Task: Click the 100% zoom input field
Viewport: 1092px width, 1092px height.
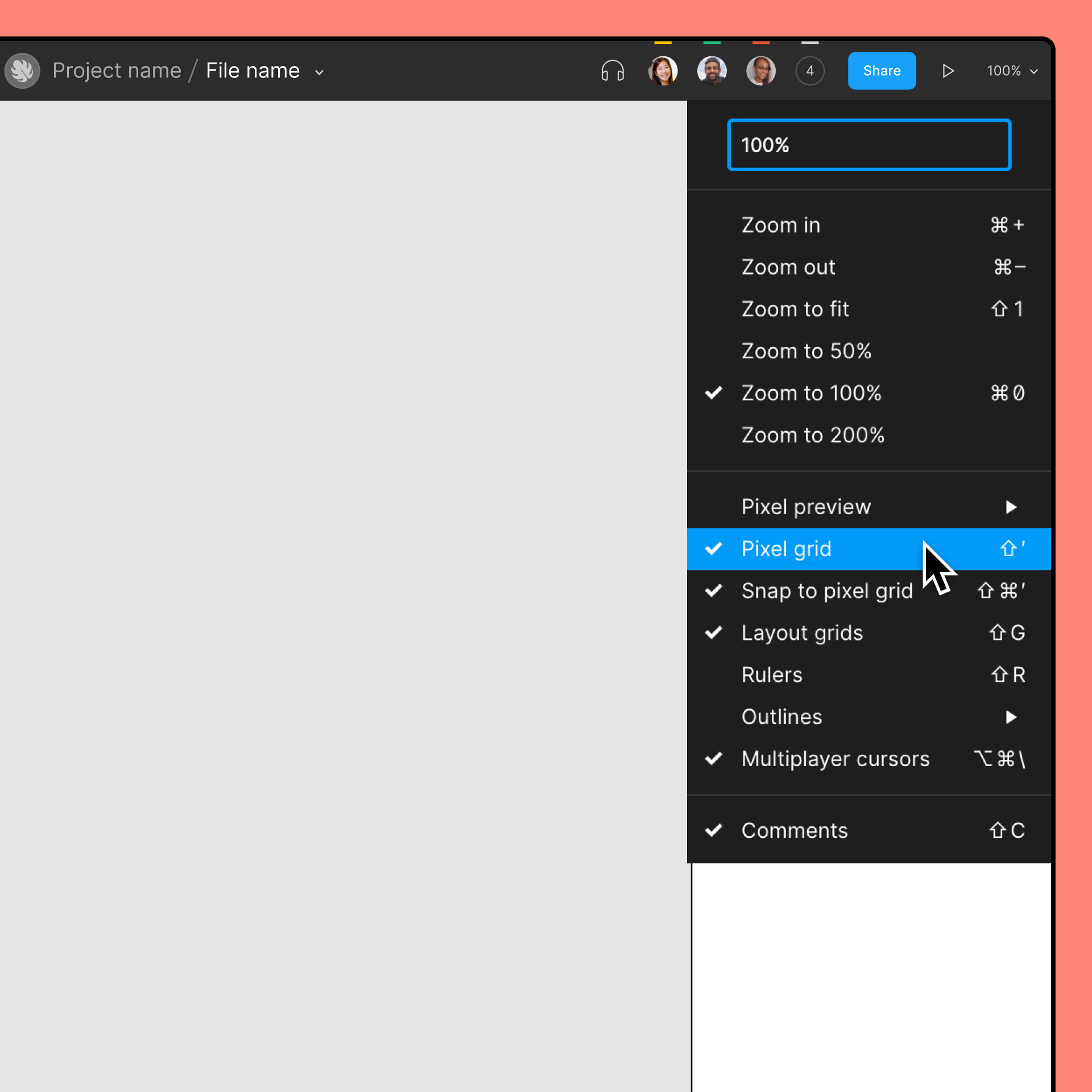Action: pos(868,144)
